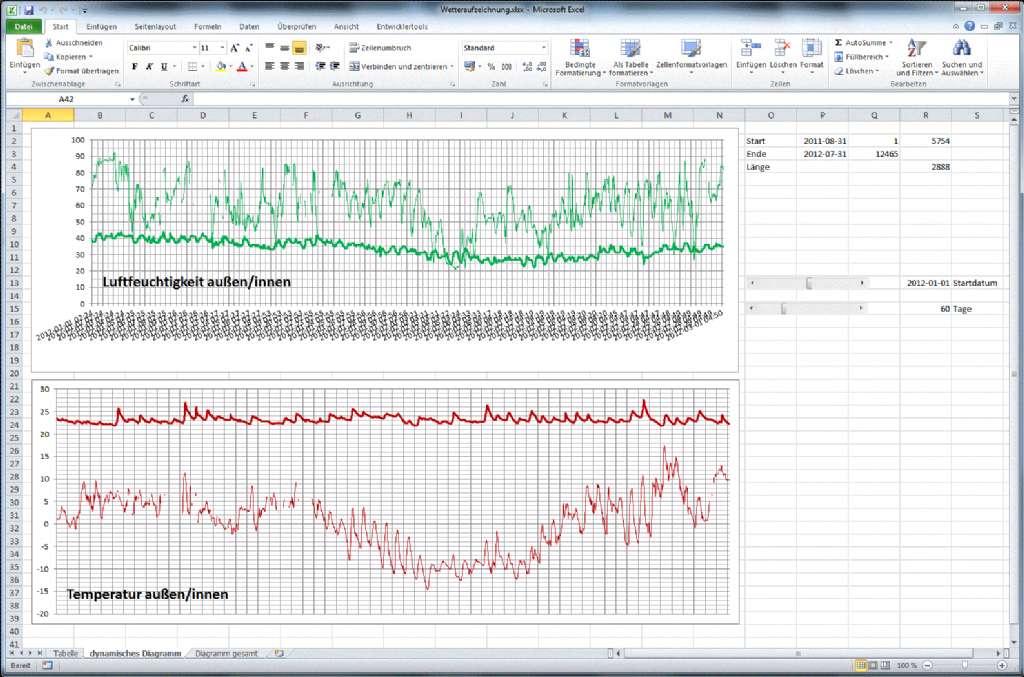Switch to the Daten ribbon tab
Screen dimensions: 1024x677
tap(249, 27)
